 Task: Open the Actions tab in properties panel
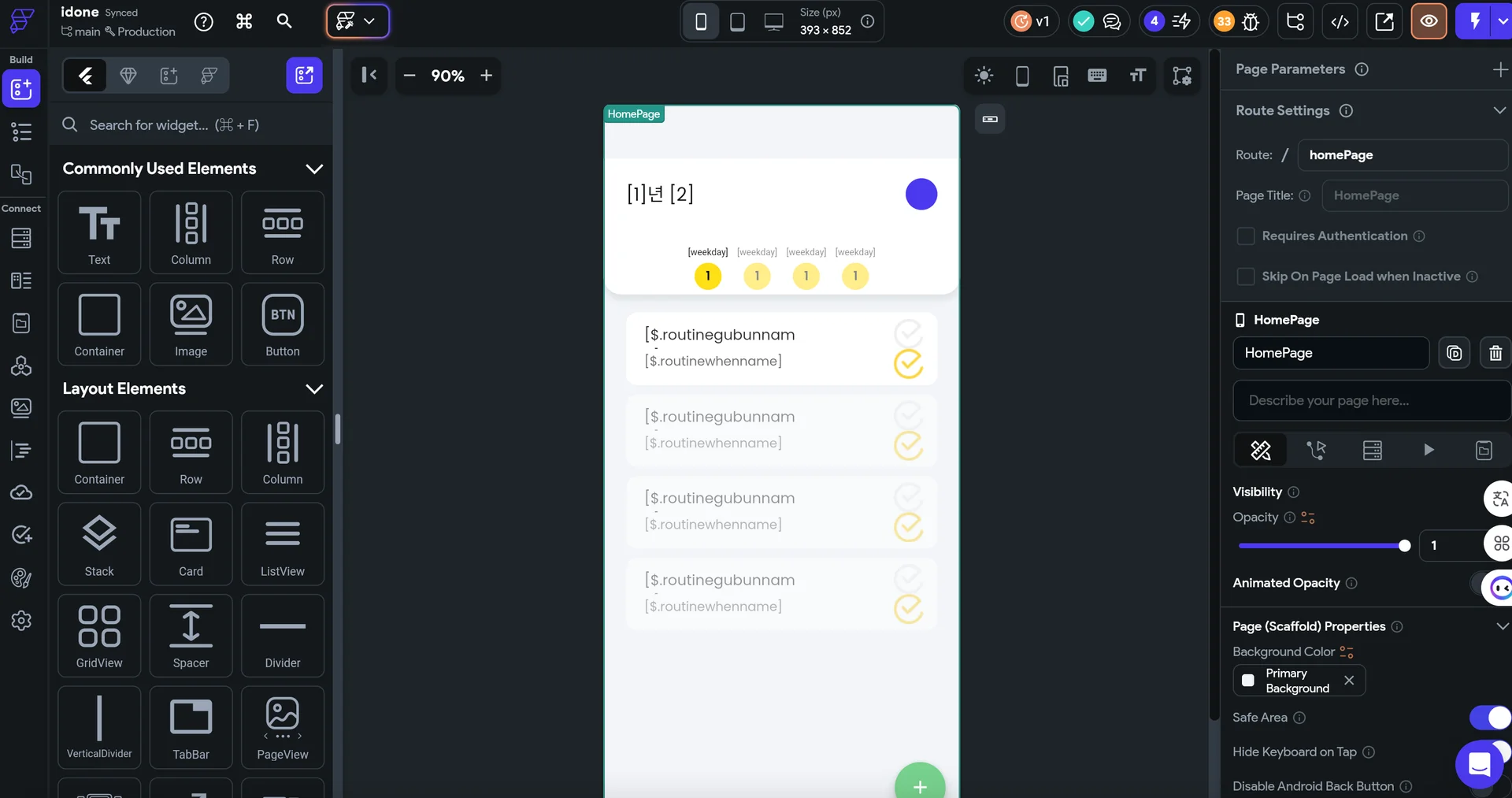(1316, 450)
